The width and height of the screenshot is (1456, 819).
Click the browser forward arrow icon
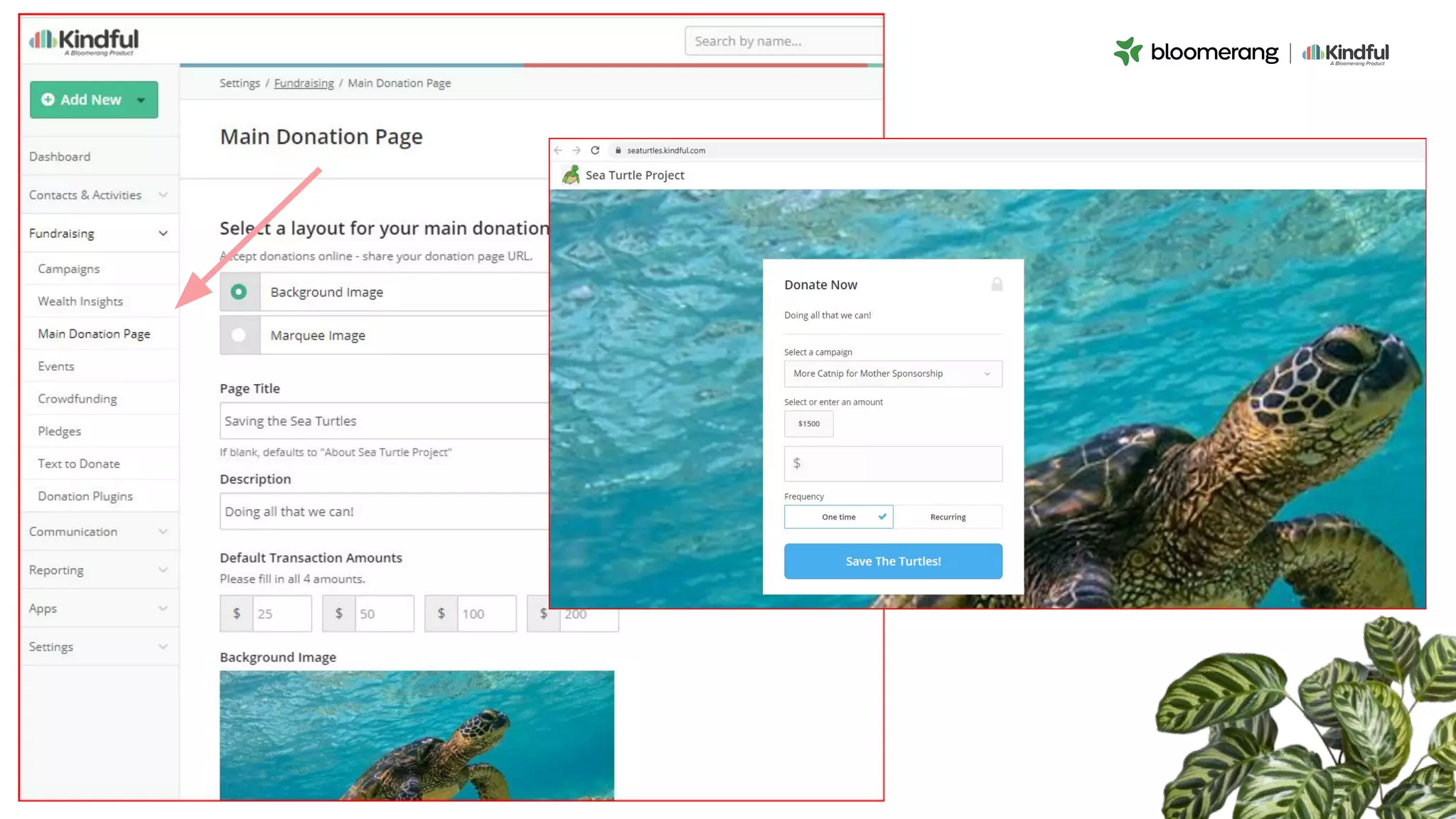point(577,150)
